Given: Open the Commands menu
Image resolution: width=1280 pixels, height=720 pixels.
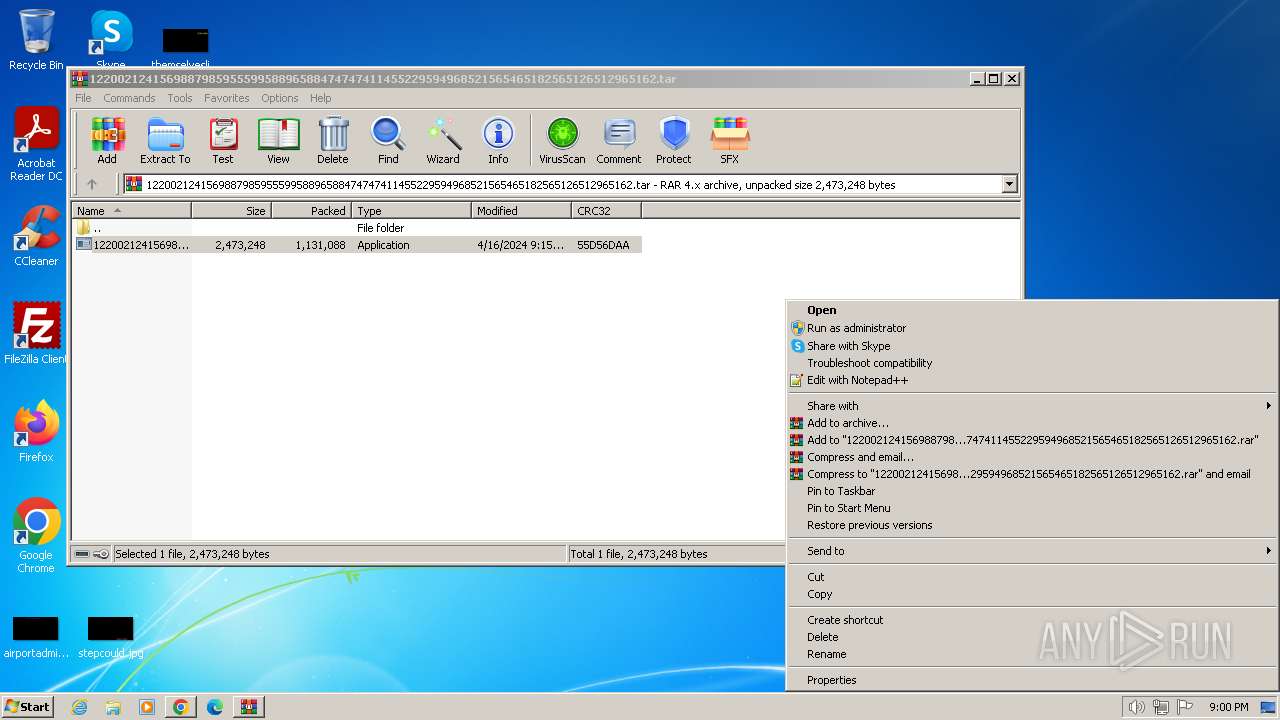Looking at the screenshot, I should [129, 98].
